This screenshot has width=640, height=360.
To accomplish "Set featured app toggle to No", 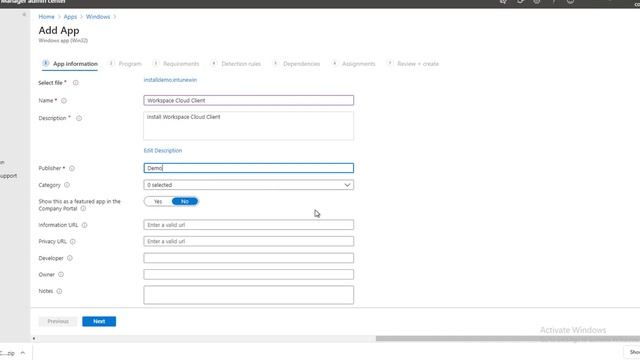I will coord(185,202).
